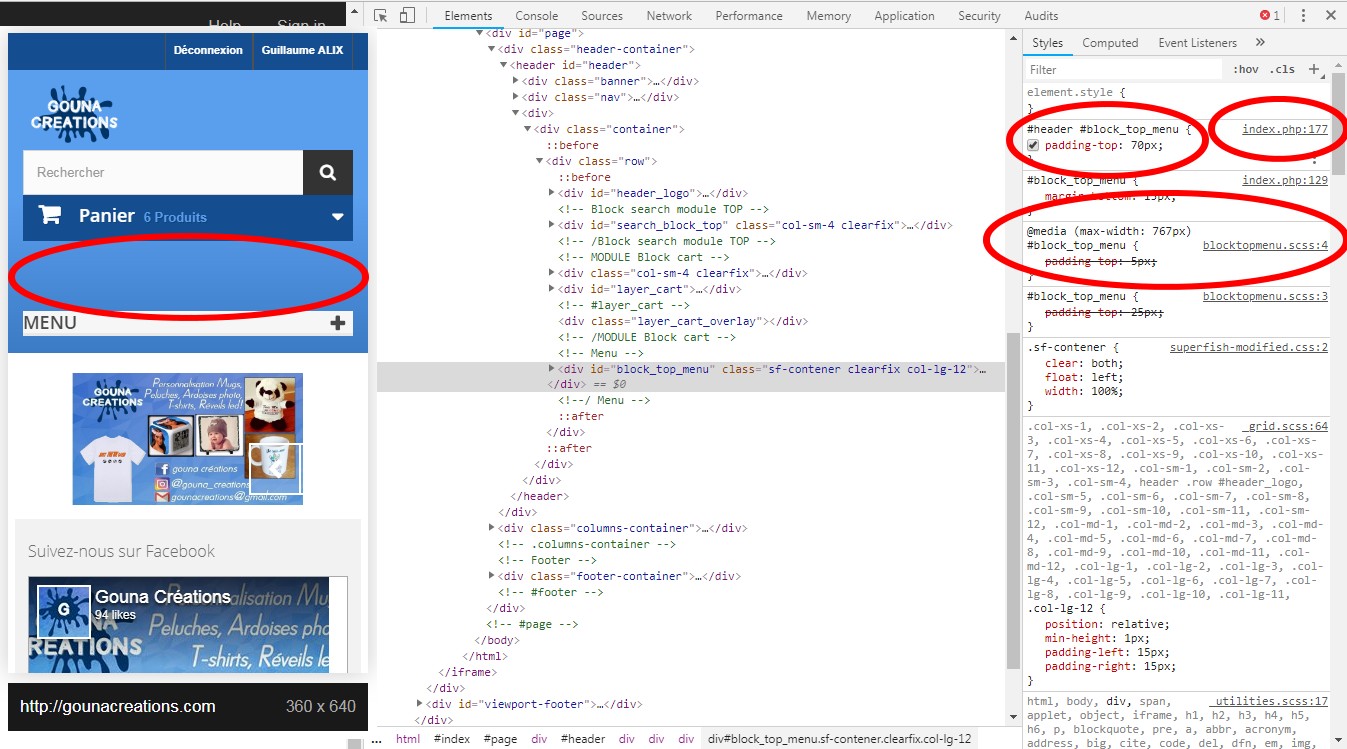1347x749 pixels.
Task: Collapse the div class row node
Action: tap(540, 161)
